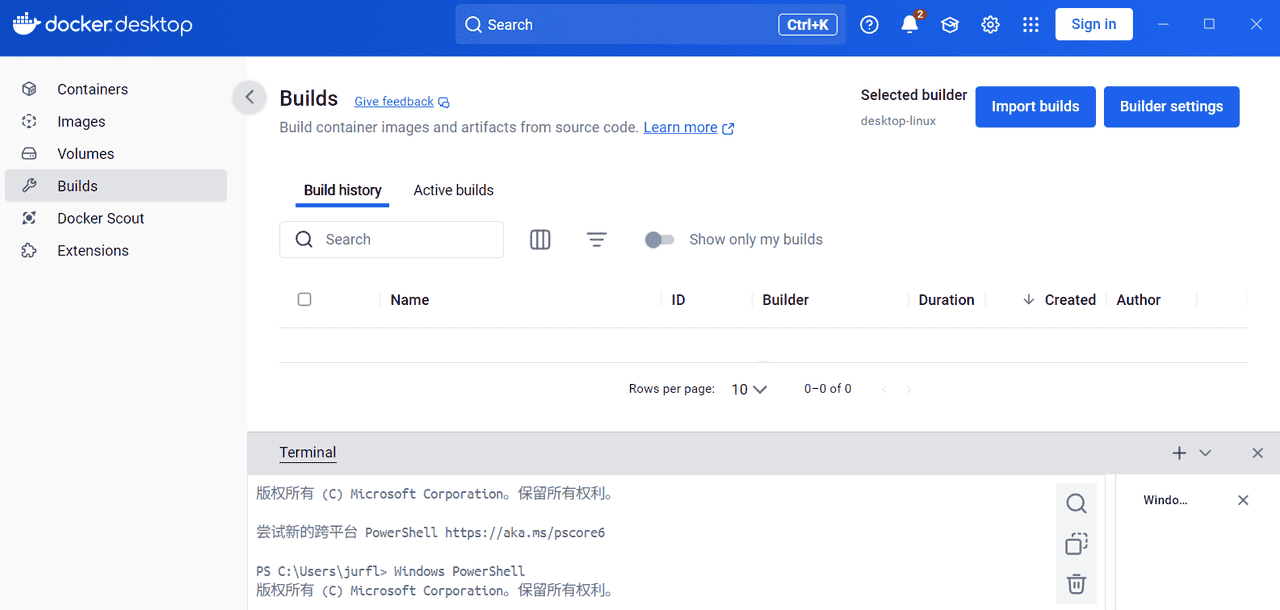Screen dimensions: 1280x610
Task: Open the apps grid icon
Action: click(x=1031, y=25)
